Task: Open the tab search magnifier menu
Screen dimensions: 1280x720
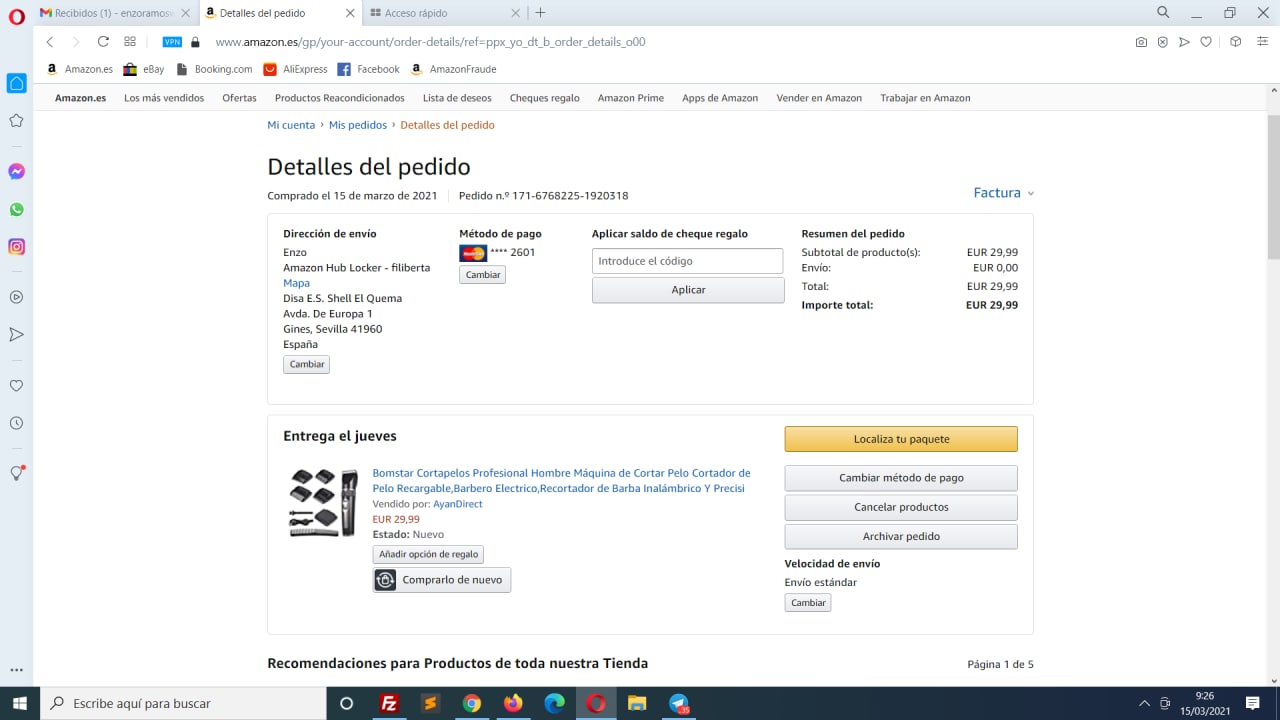Action: (x=1163, y=13)
